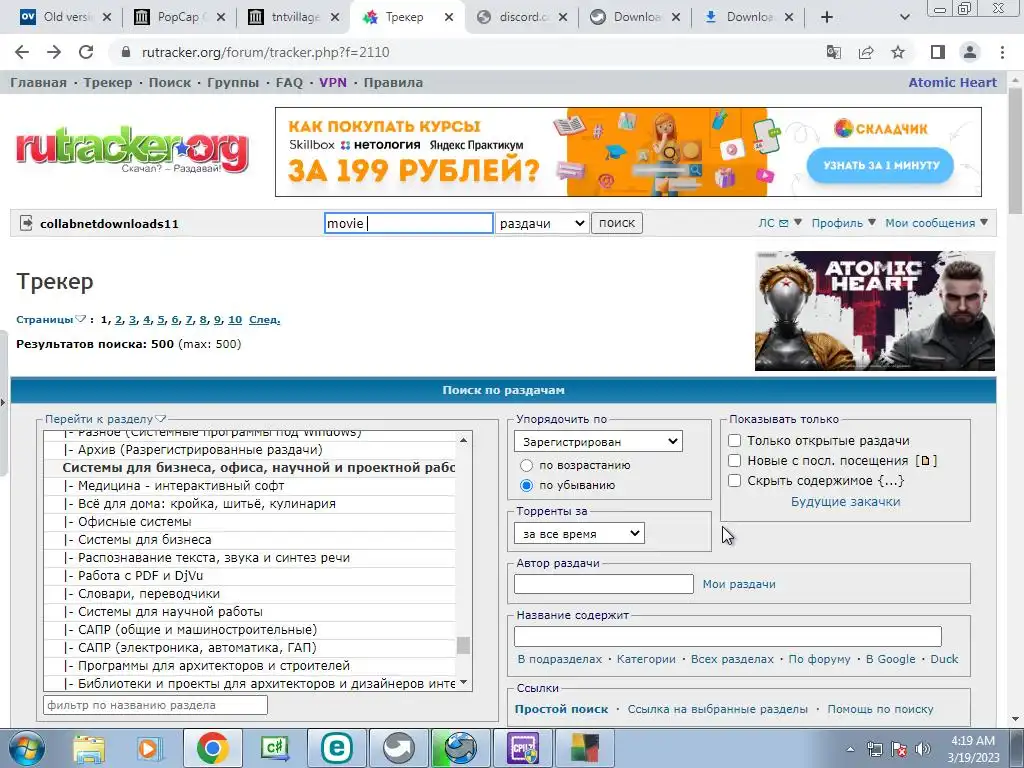1024x768 pixels.
Task: Go to results page 2
Action: tap(118, 319)
